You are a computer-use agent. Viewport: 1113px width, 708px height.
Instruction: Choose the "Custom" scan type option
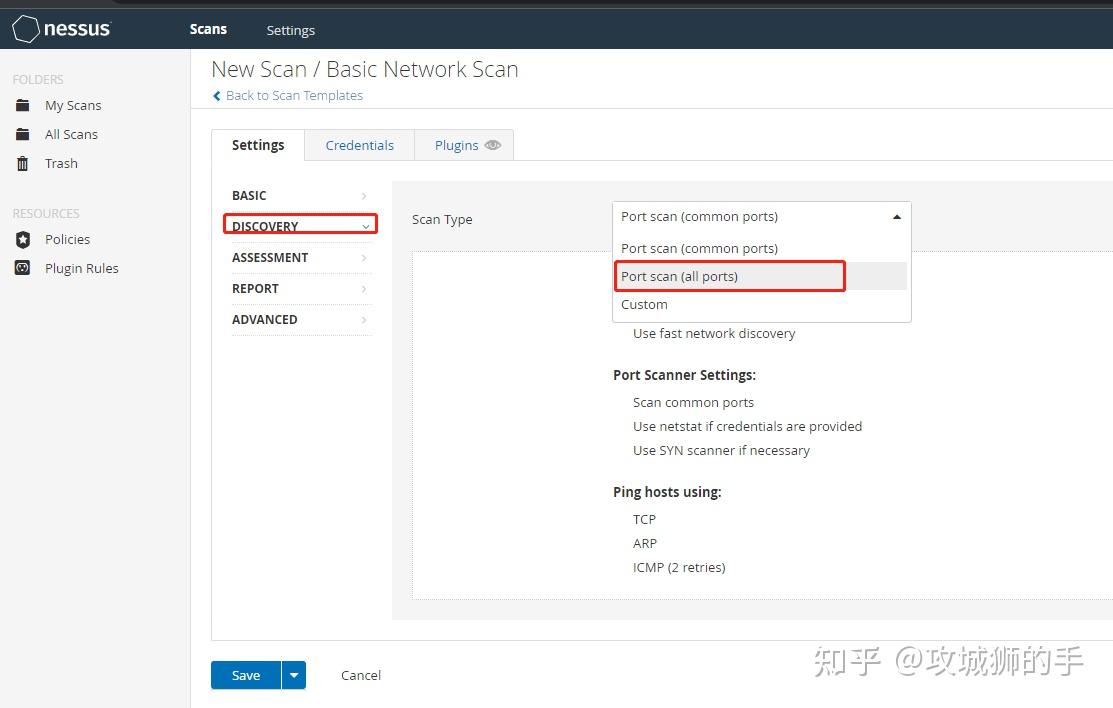644,304
